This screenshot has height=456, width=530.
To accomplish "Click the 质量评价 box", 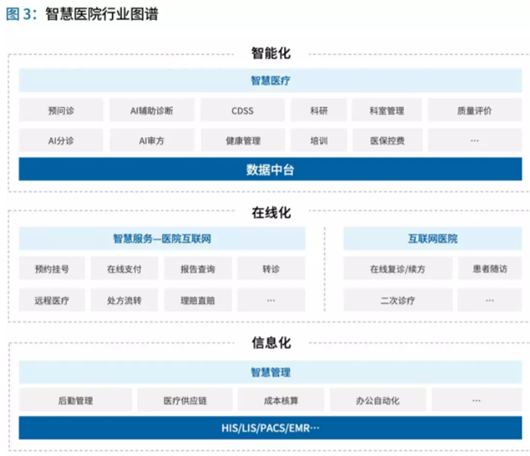I will (x=475, y=110).
